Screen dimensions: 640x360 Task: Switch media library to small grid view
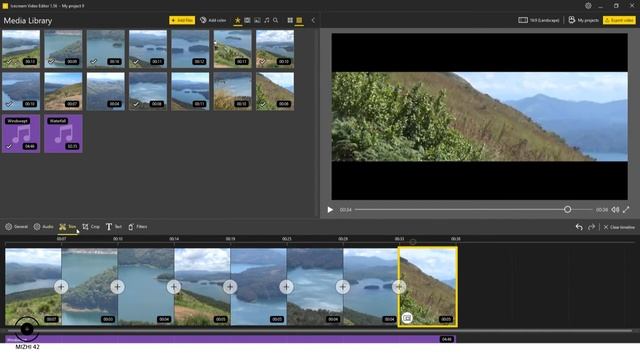[x=290, y=20]
